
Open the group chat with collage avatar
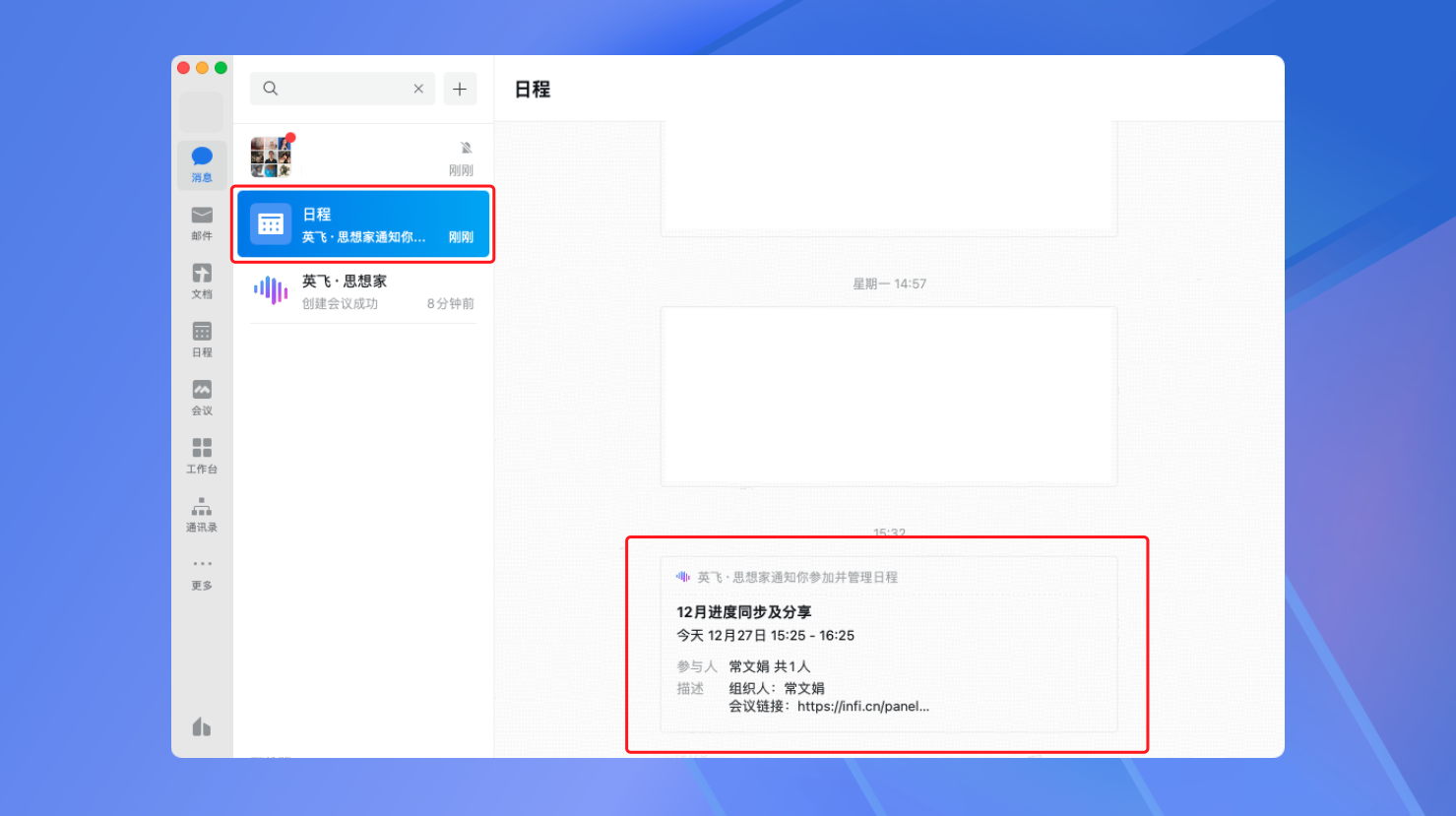point(363,157)
